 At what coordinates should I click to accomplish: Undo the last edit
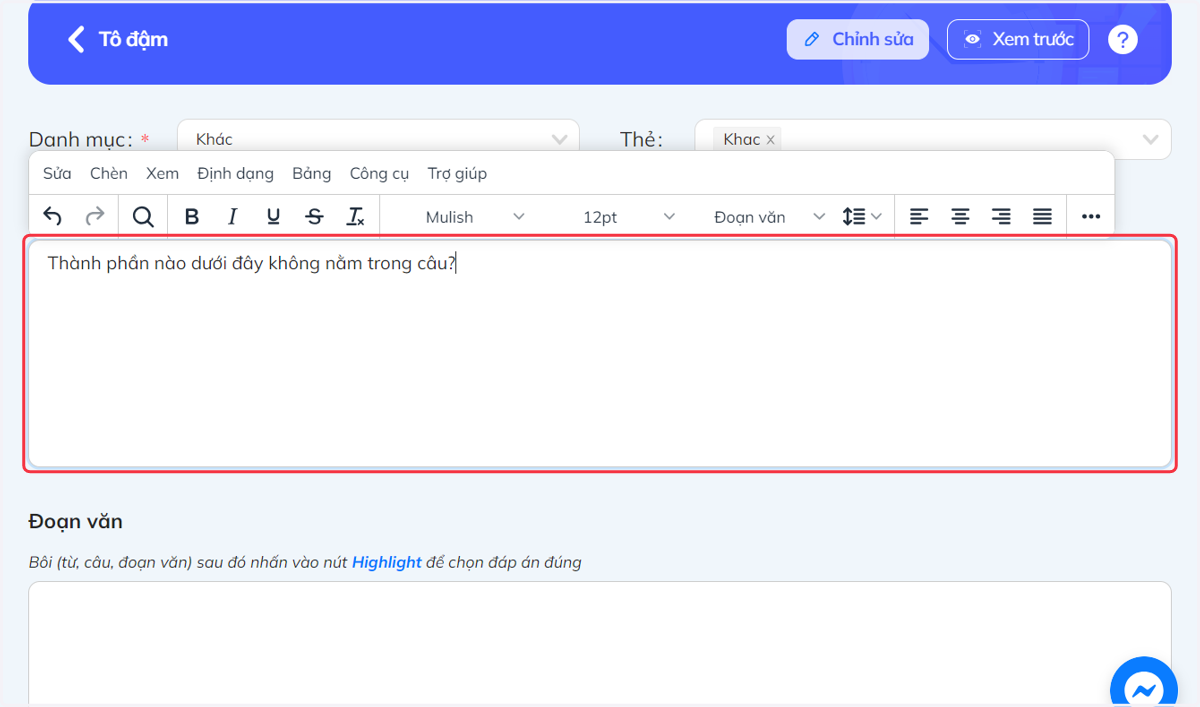pyautogui.click(x=53, y=216)
